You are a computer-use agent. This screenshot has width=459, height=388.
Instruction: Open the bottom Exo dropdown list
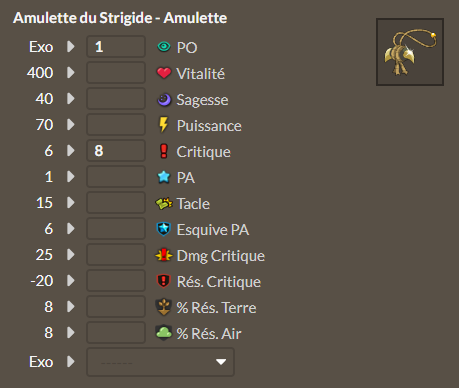[160, 362]
